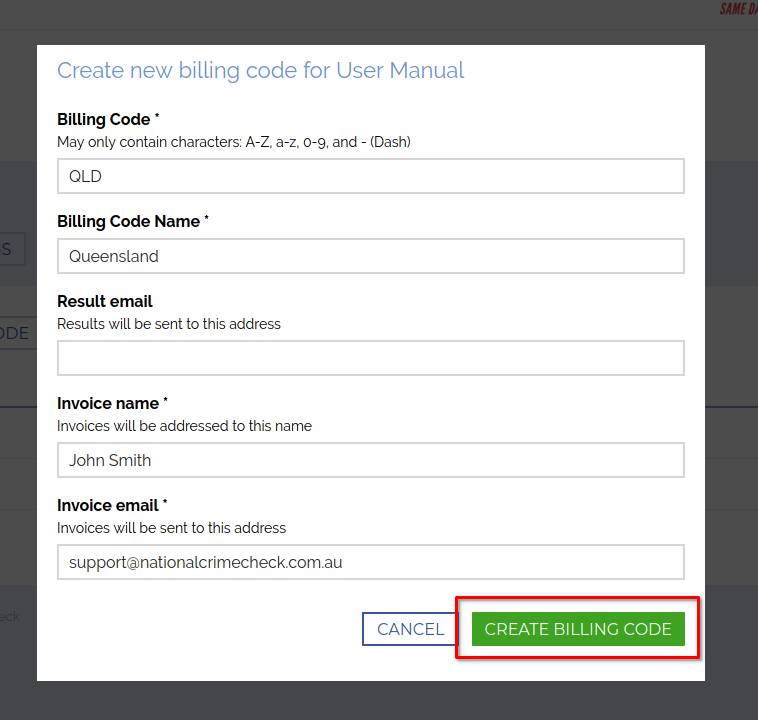Image resolution: width=758 pixels, height=720 pixels.
Task: Click 'Results will be sent to this address' text
Action: coord(169,324)
